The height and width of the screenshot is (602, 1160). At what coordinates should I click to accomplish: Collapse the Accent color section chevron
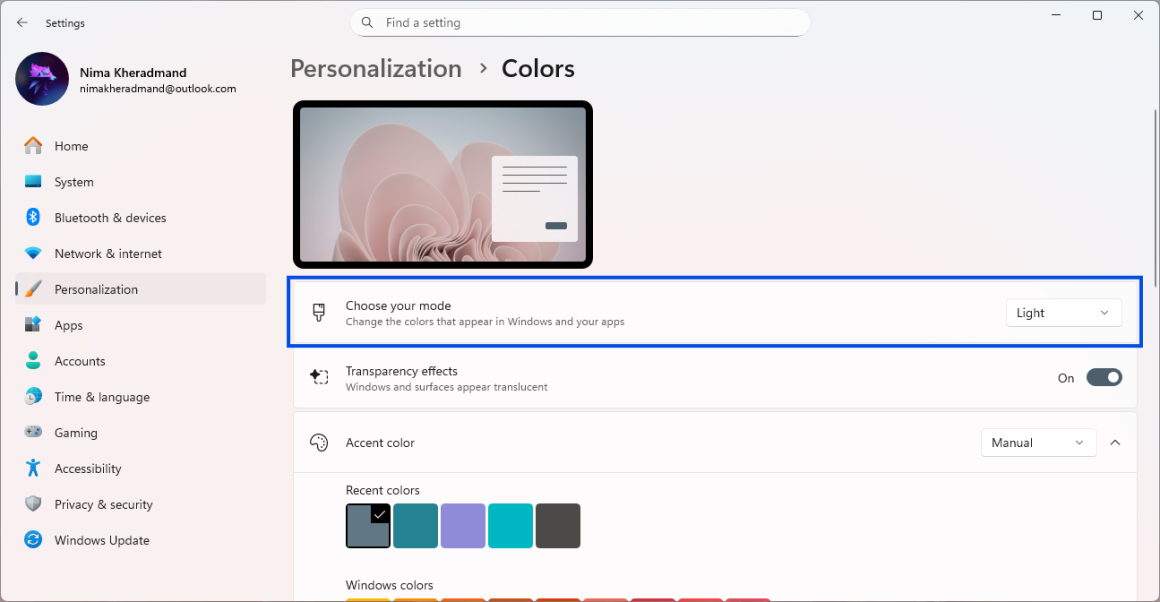point(1116,443)
